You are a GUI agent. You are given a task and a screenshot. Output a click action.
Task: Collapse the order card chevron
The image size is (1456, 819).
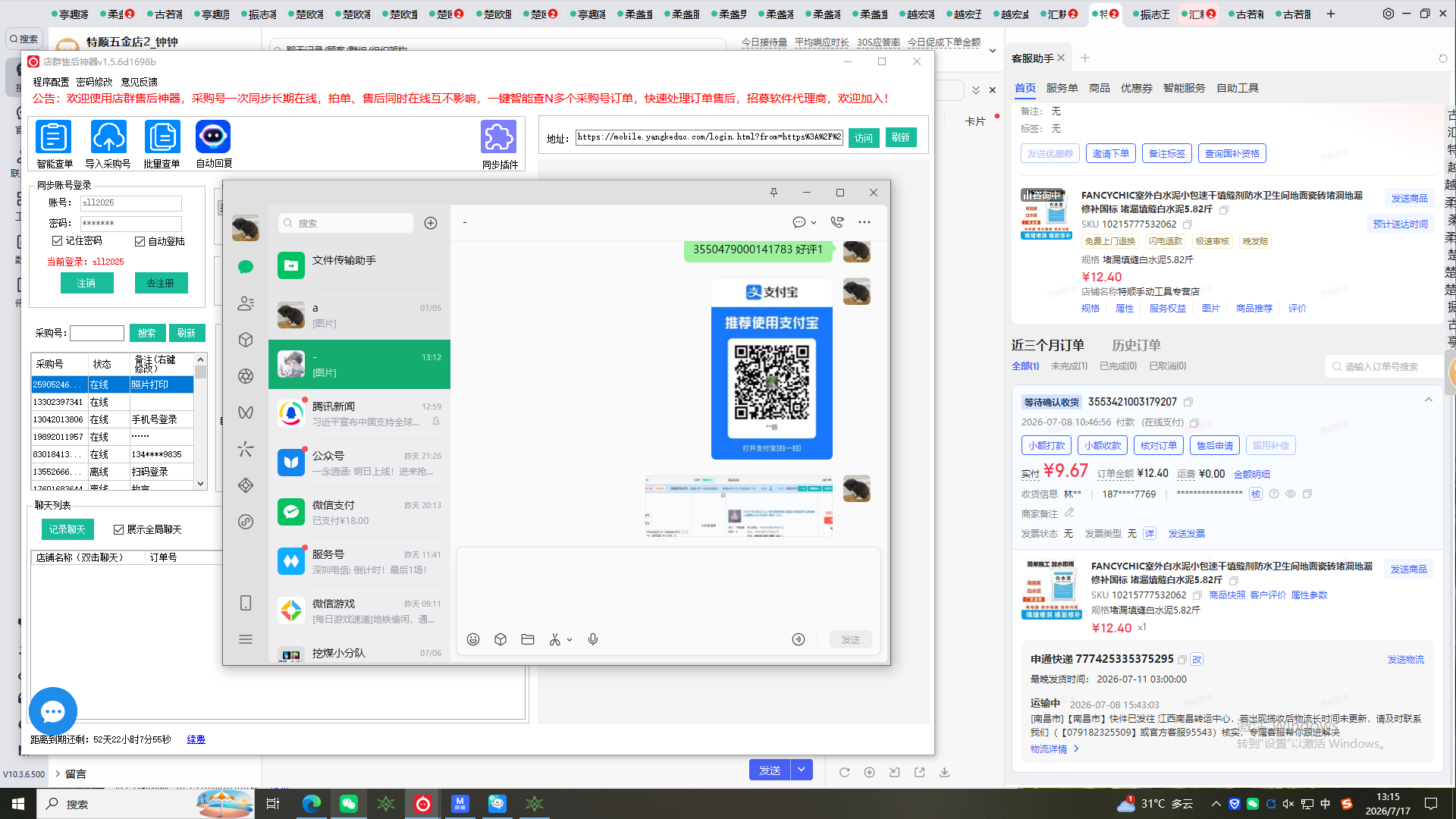(x=1429, y=400)
